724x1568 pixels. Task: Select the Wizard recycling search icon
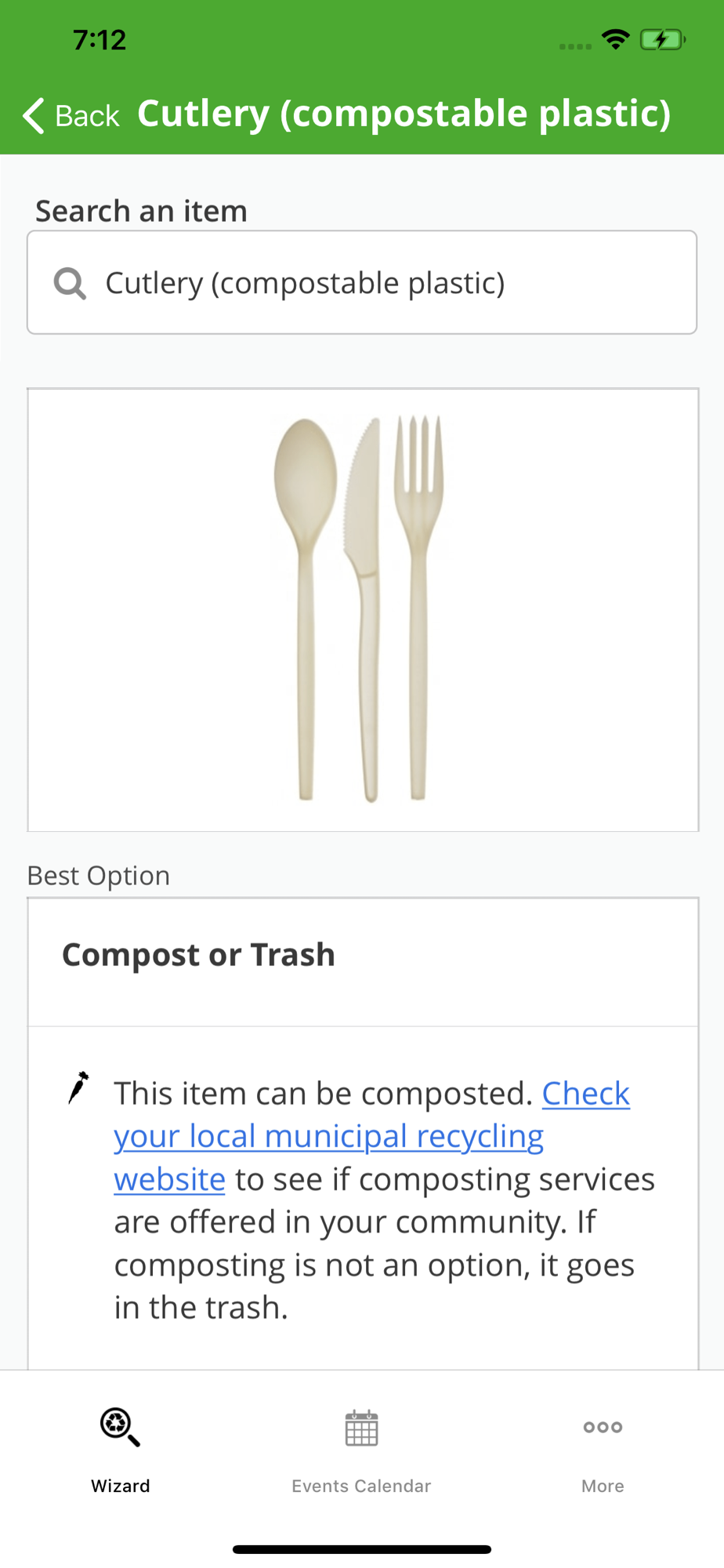(120, 1427)
